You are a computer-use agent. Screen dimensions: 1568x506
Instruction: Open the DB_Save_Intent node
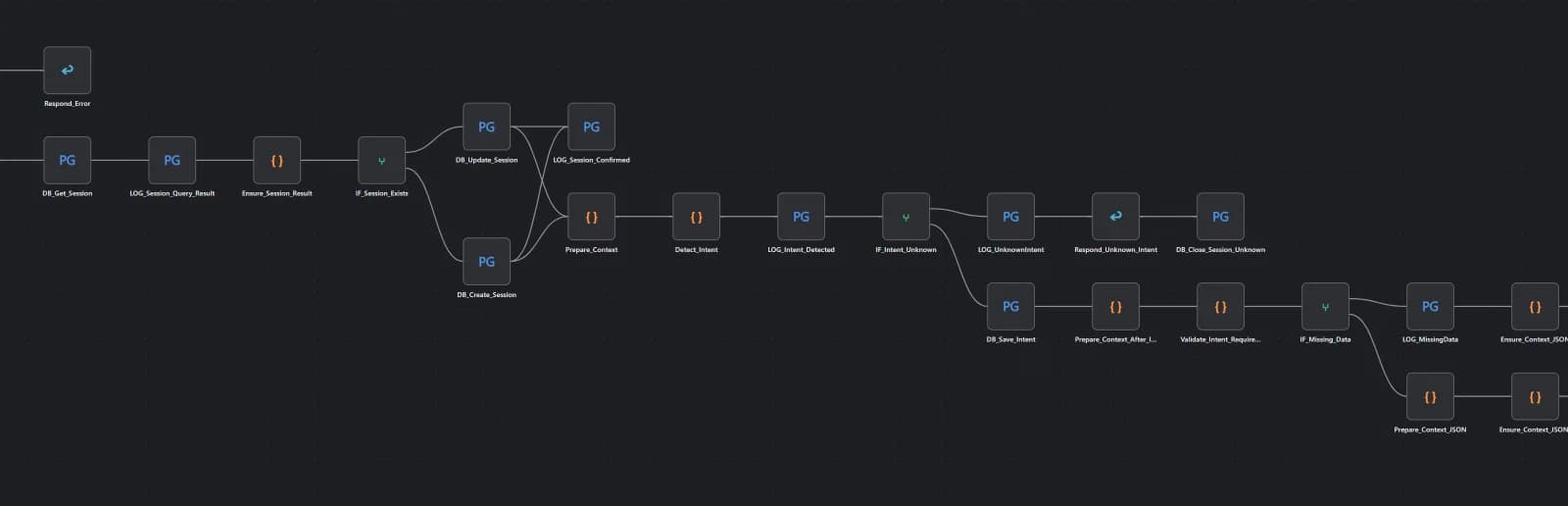pyautogui.click(x=1011, y=307)
